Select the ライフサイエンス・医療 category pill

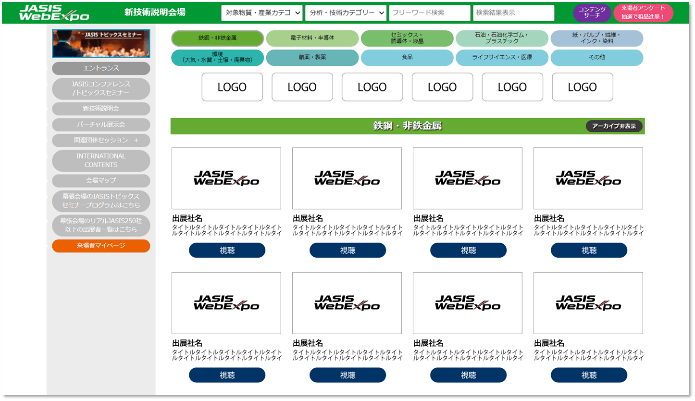pos(502,58)
